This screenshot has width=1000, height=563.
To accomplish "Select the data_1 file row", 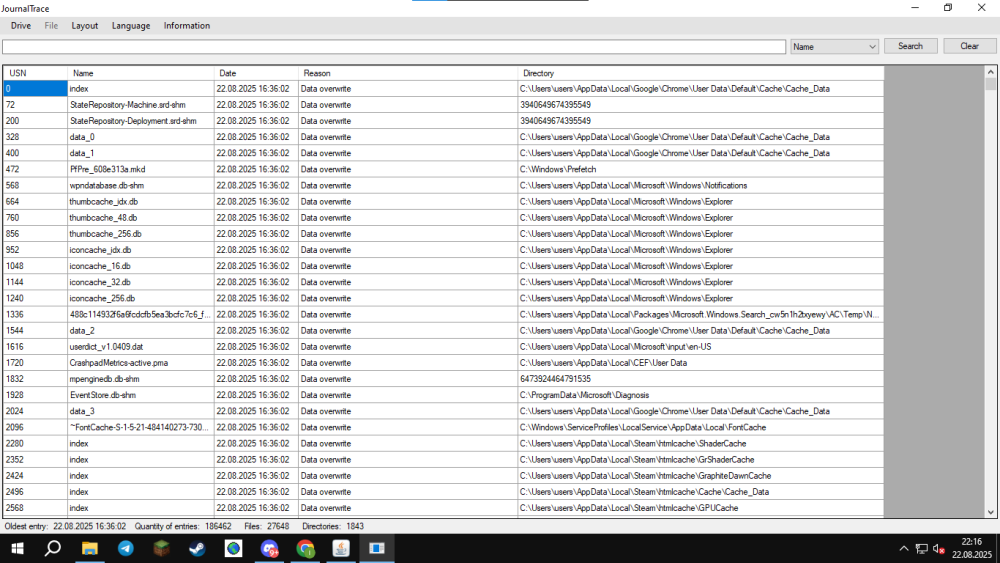I will point(444,153).
